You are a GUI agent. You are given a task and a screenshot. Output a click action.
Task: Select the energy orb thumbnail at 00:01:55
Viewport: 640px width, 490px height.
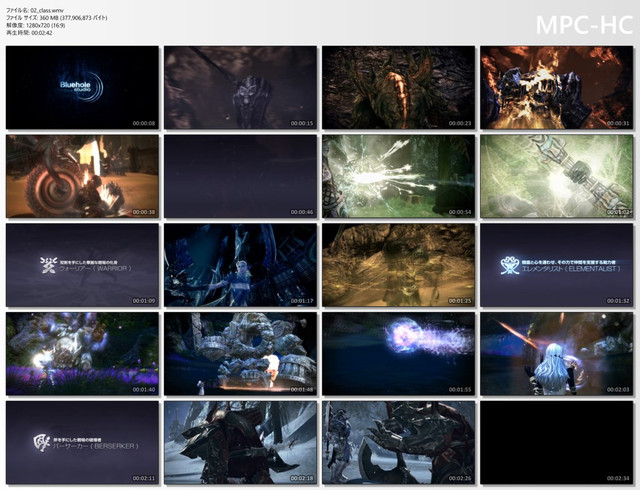coord(398,354)
